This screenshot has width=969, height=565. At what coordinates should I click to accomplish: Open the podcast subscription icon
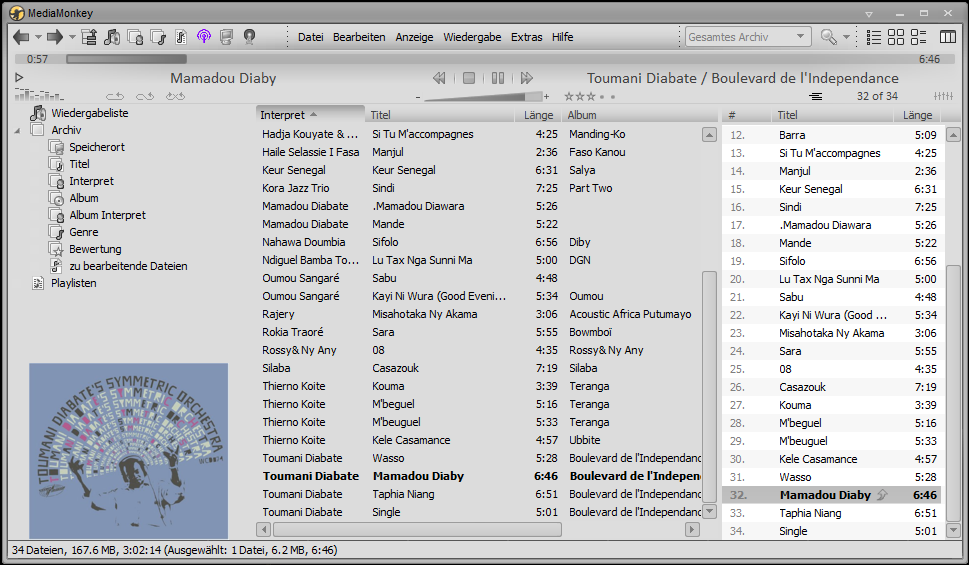click(x=204, y=36)
